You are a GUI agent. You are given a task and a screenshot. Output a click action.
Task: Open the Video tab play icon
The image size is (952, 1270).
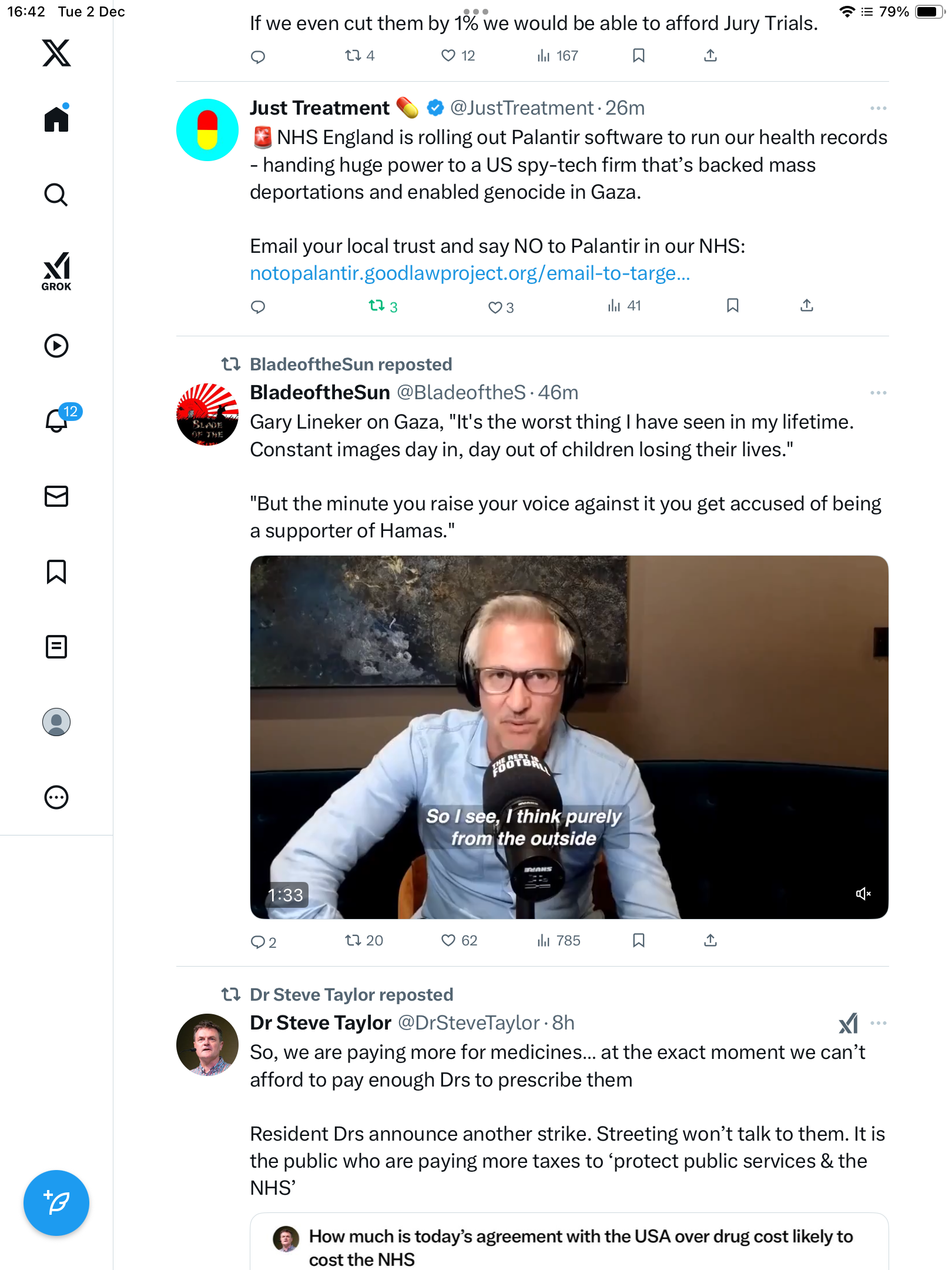point(56,346)
